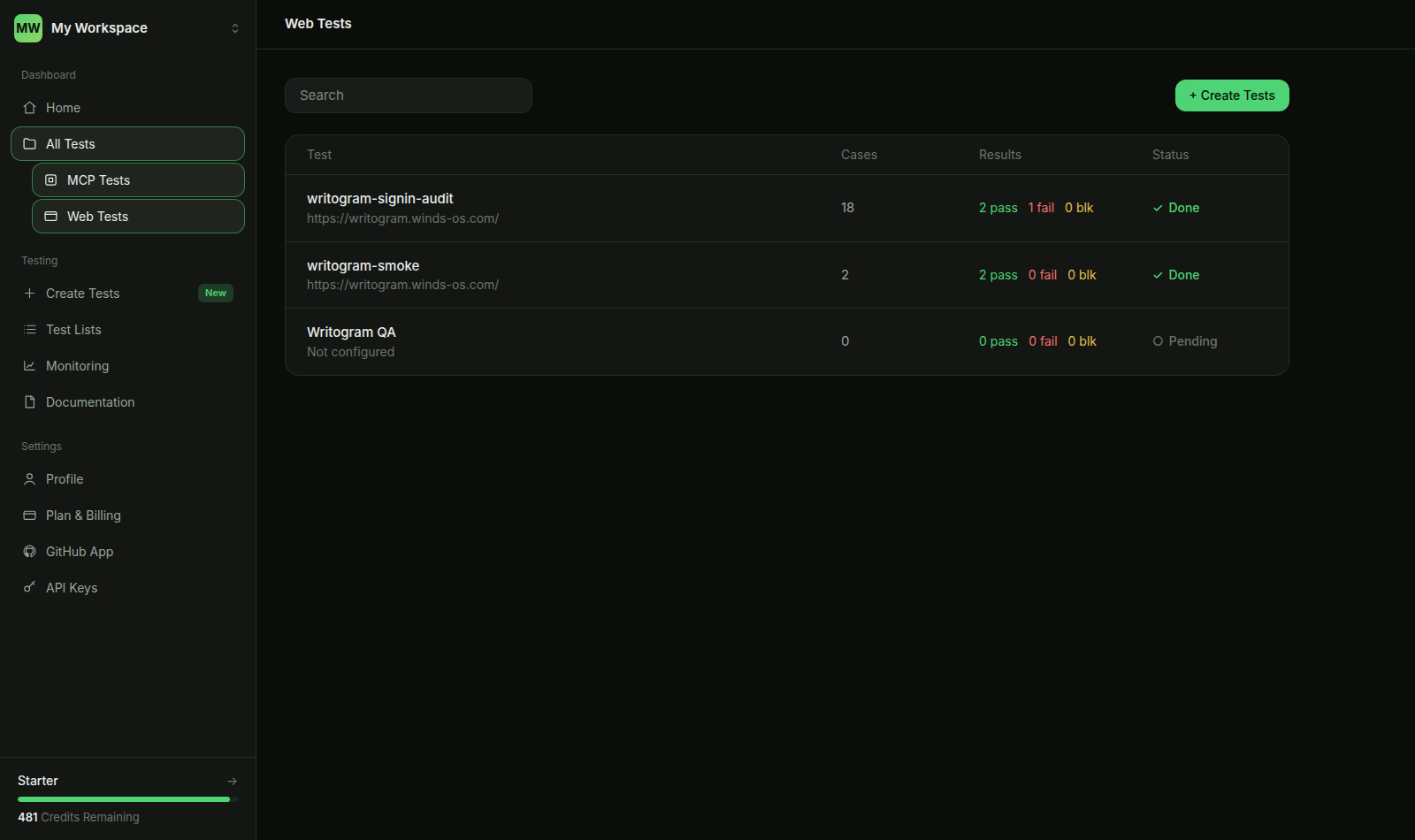Click the Search input field

point(409,95)
